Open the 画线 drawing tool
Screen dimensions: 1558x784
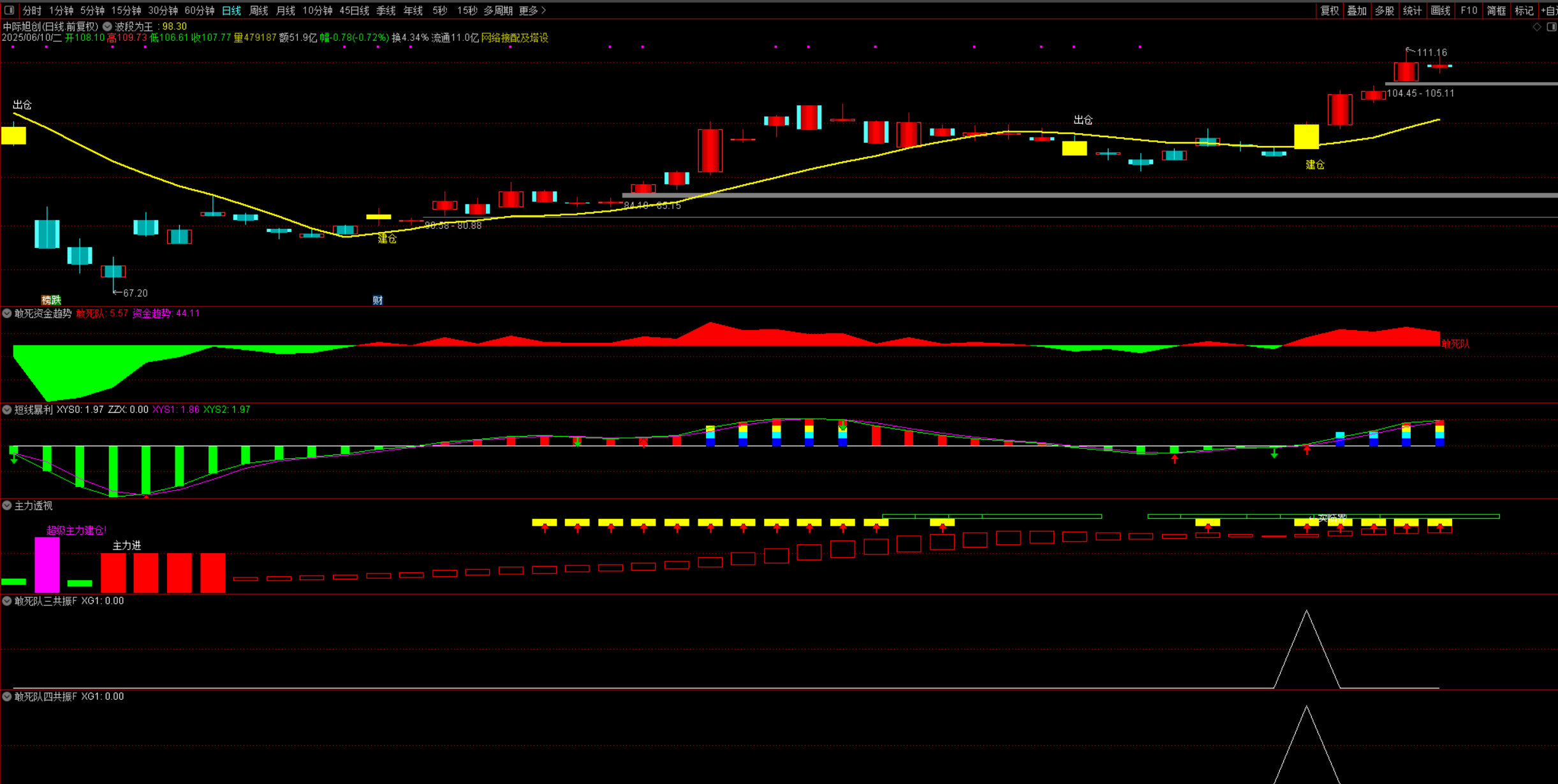[1440, 10]
